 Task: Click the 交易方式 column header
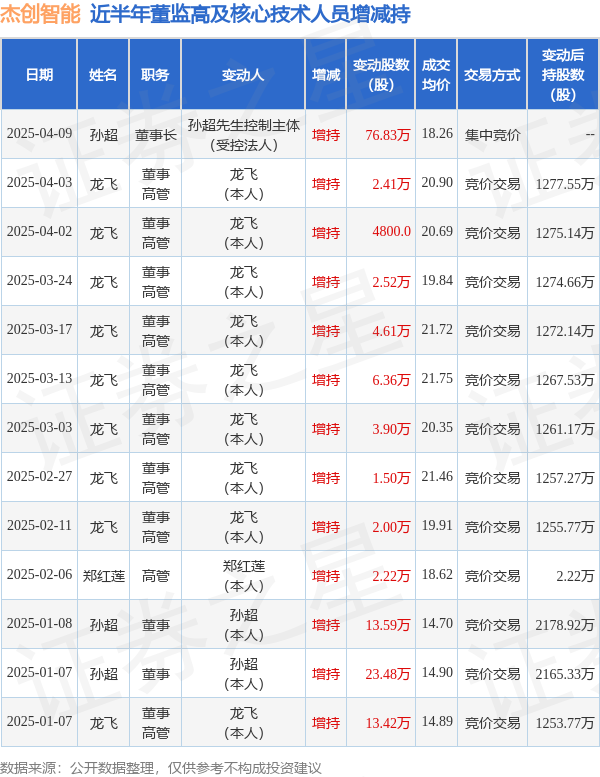pyautogui.click(x=492, y=75)
